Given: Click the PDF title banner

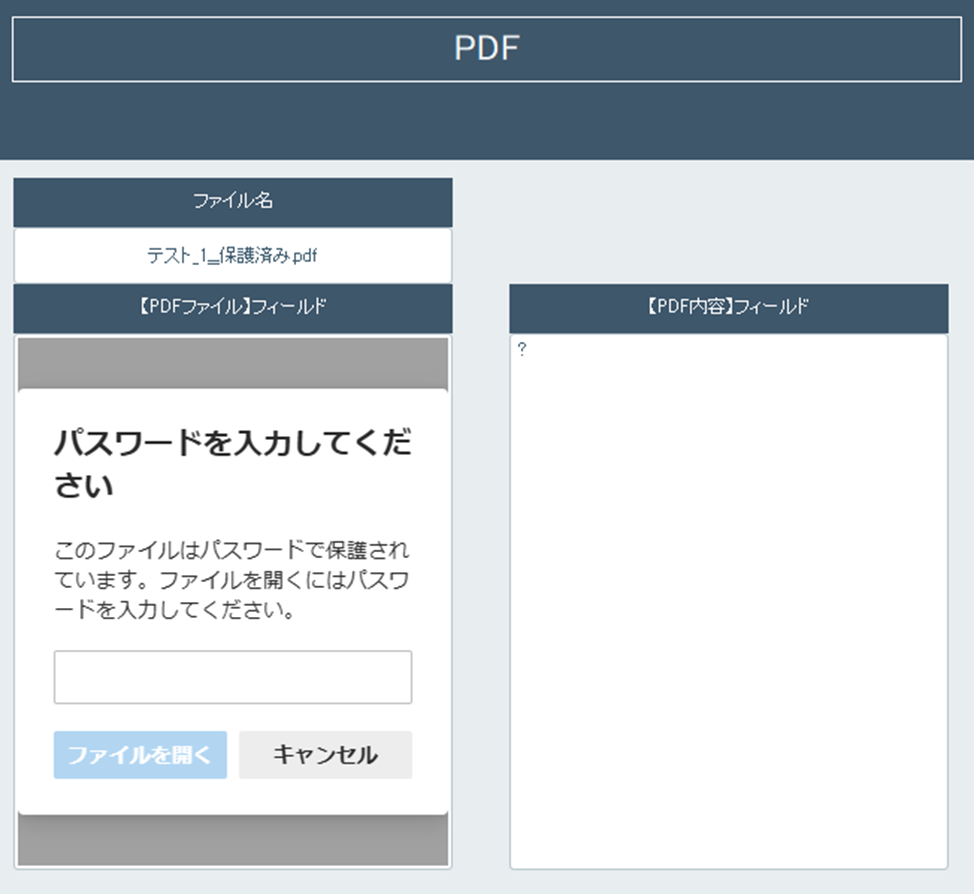Looking at the screenshot, I should 486,48.
